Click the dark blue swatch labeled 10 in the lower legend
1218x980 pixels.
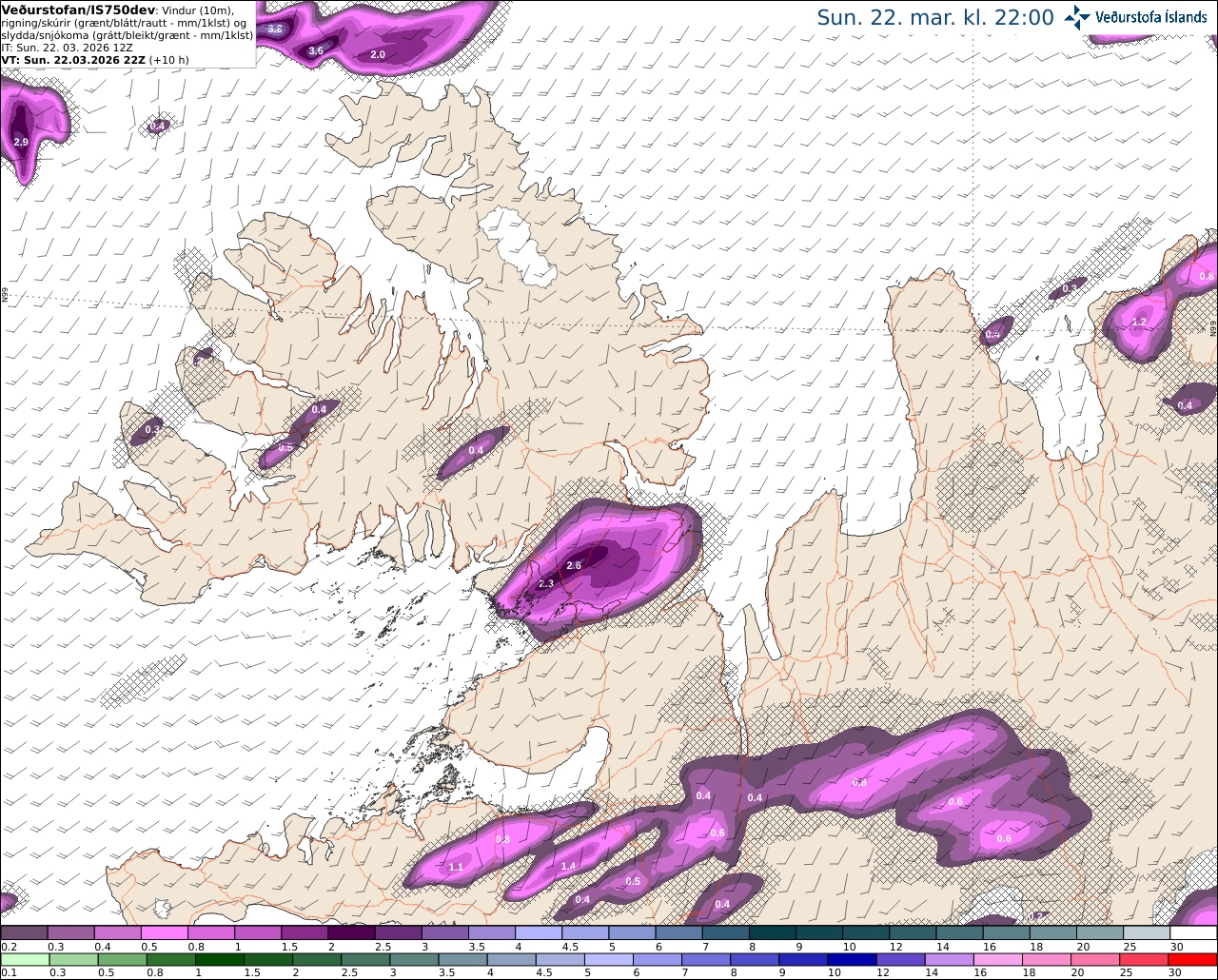(850, 959)
